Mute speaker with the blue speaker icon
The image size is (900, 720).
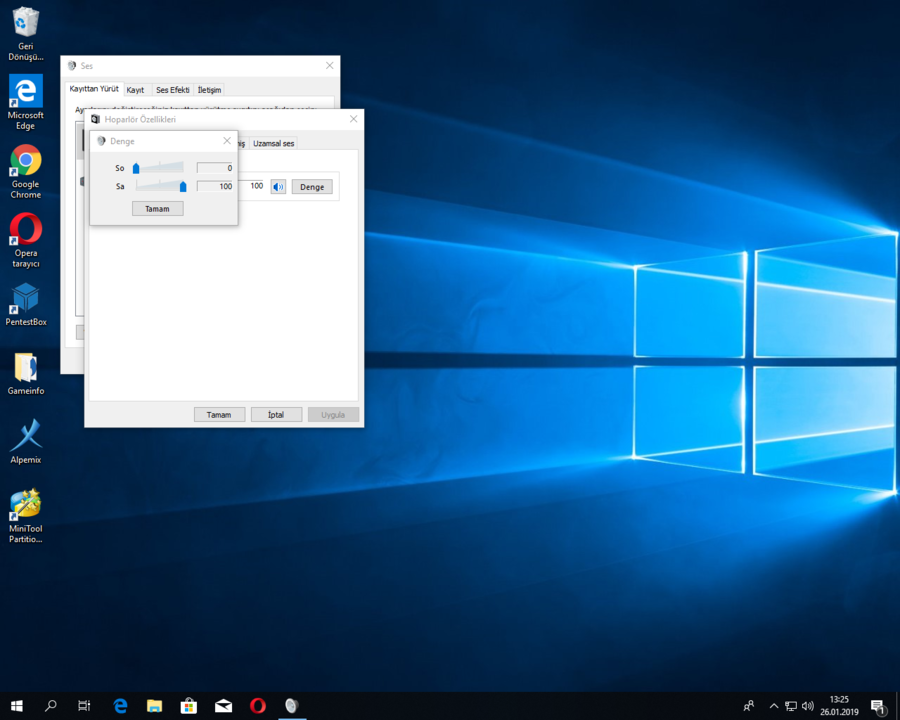pyautogui.click(x=278, y=187)
